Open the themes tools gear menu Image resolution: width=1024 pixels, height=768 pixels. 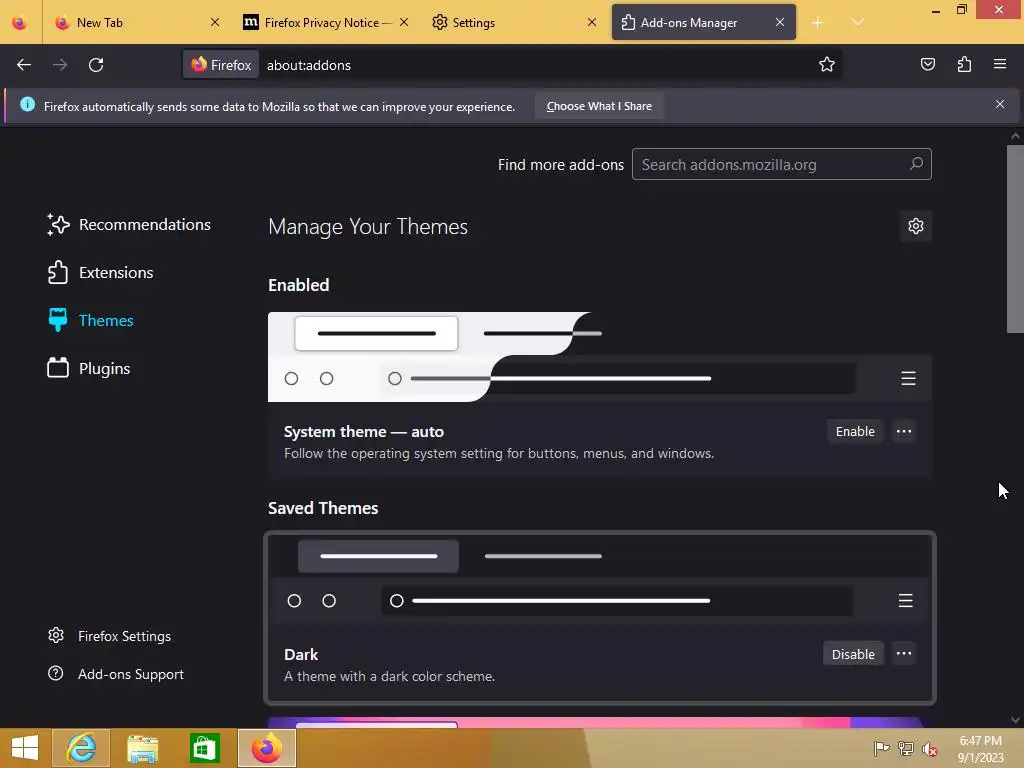click(x=916, y=226)
